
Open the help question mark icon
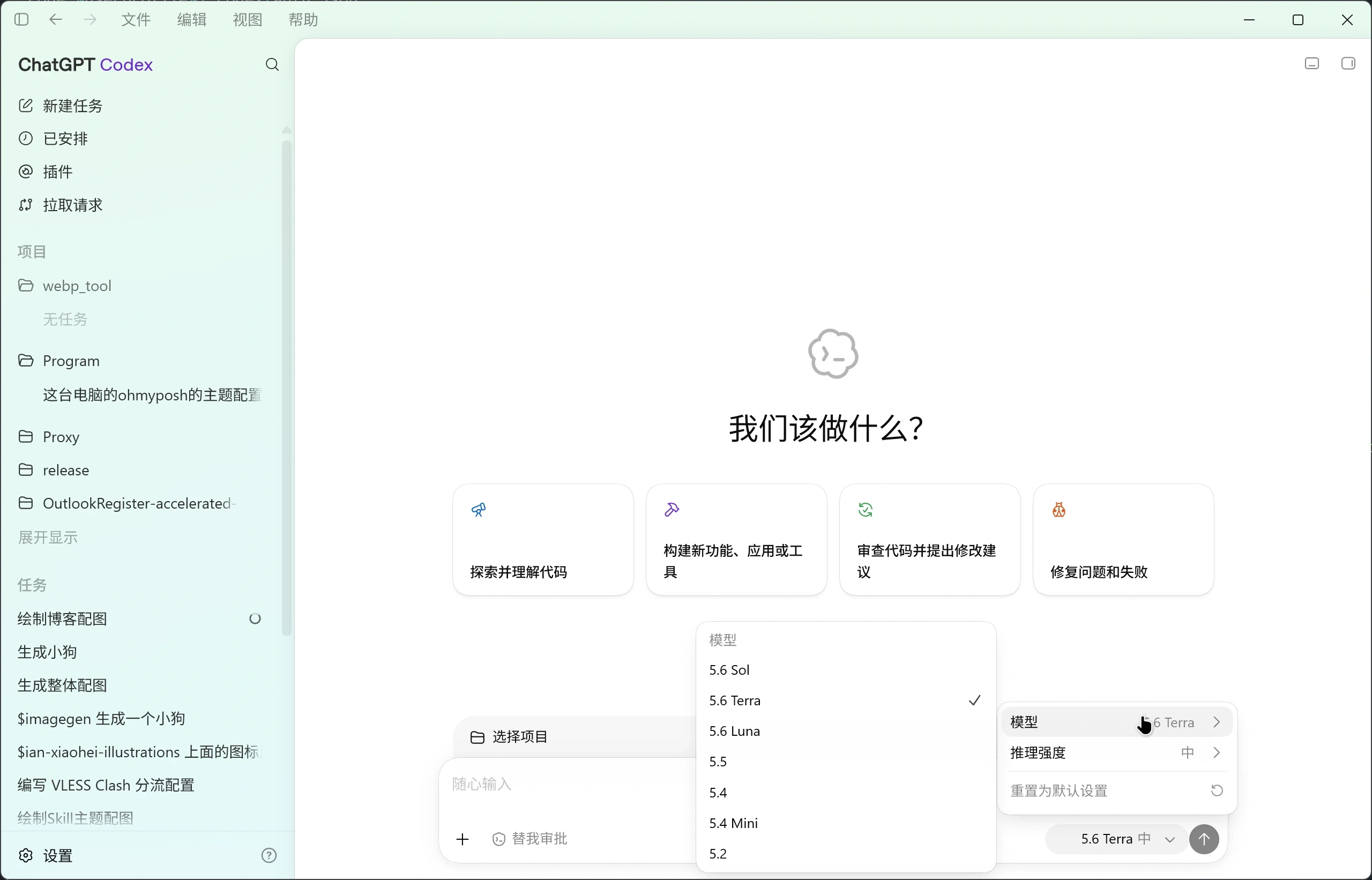(269, 855)
